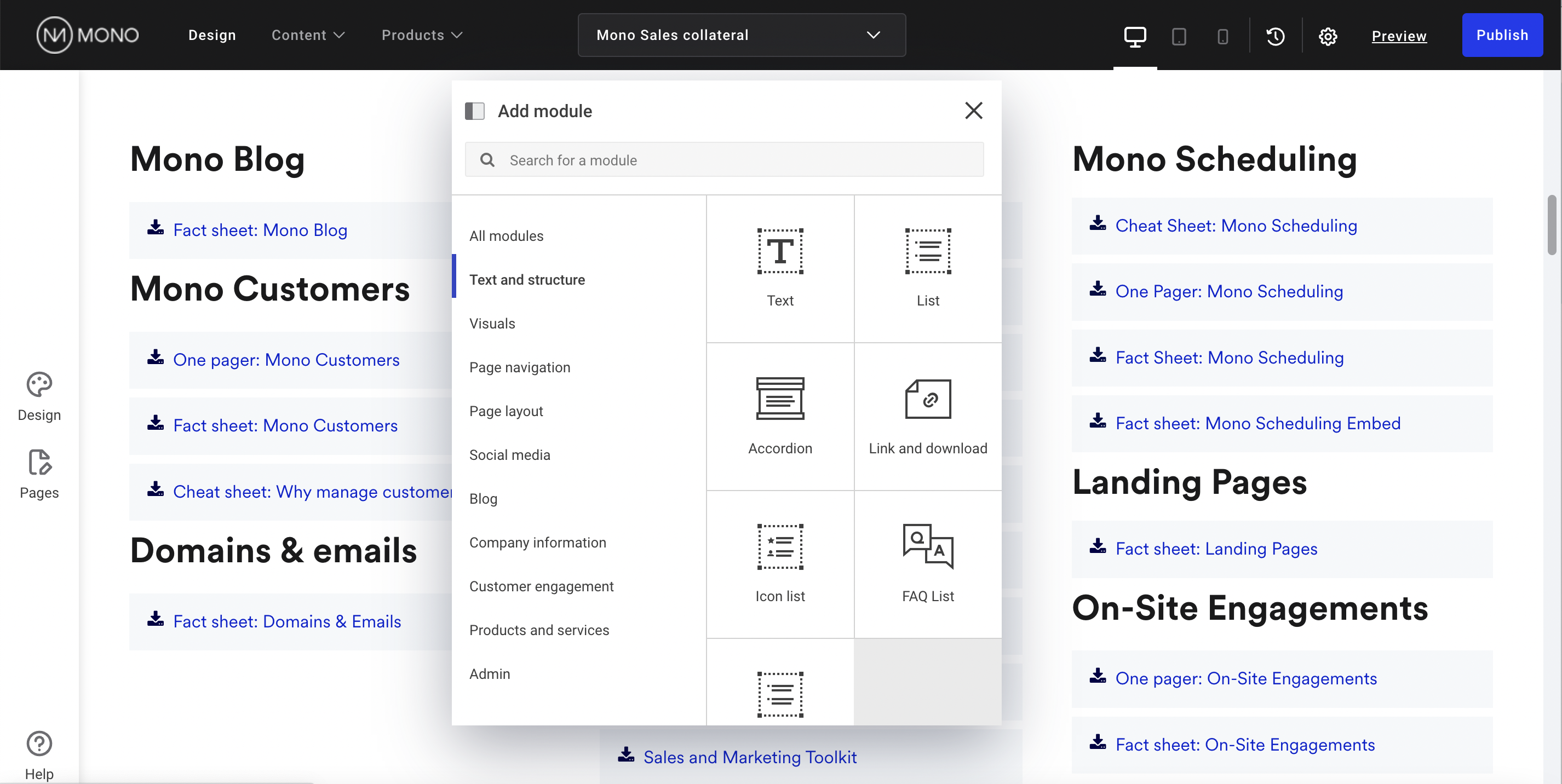This screenshot has height=784, width=1562.
Task: Click the page vertical scrollbar thumb
Action: coord(1552,224)
